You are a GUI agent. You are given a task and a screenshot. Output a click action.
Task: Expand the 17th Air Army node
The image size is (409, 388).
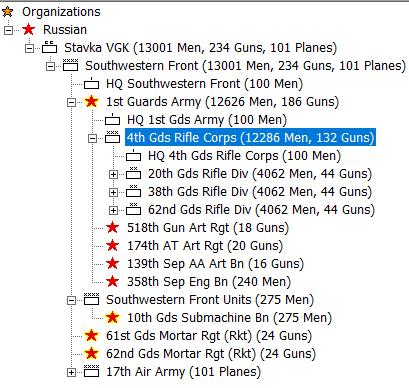[x=71, y=372]
